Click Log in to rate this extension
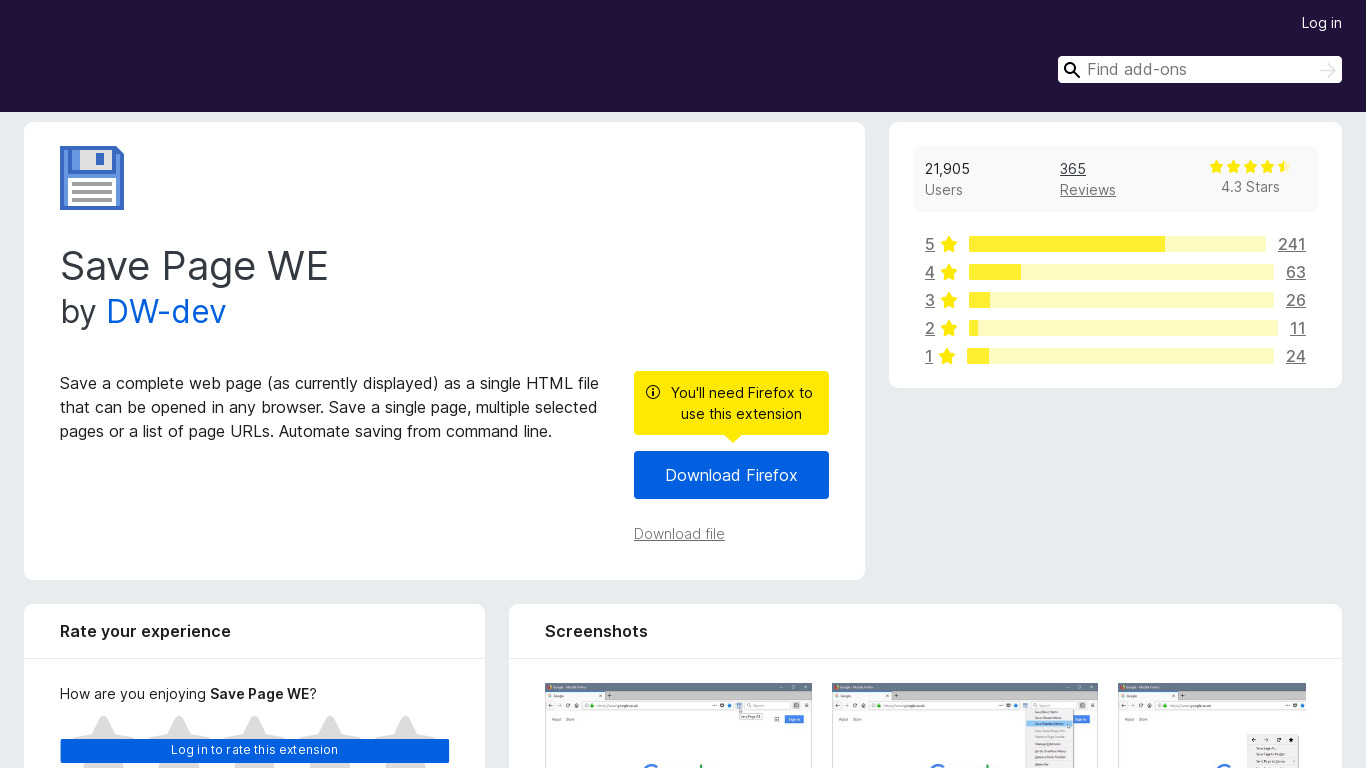 (254, 750)
